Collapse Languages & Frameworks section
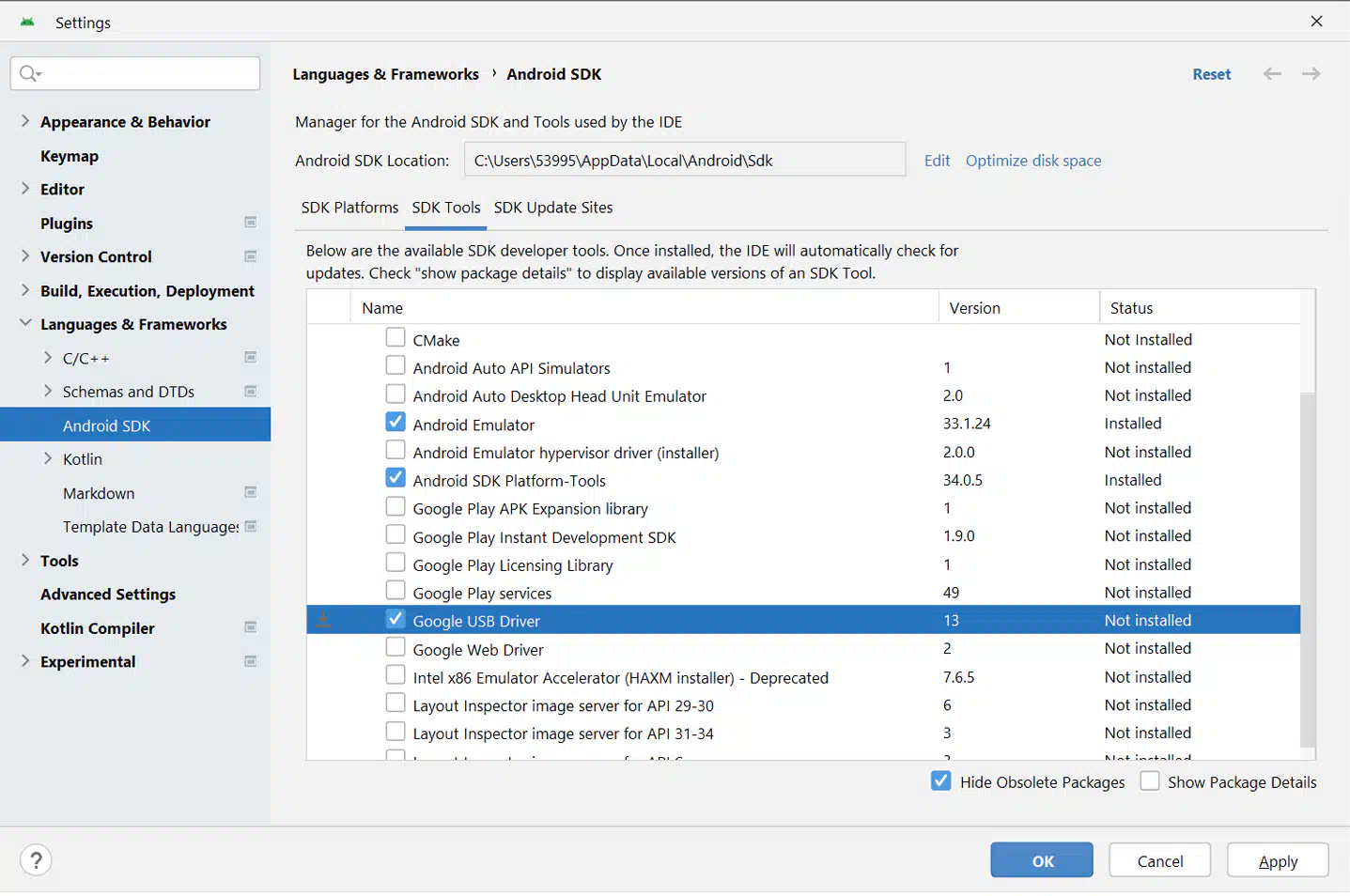Screen dimensions: 1350x896 (25, 323)
